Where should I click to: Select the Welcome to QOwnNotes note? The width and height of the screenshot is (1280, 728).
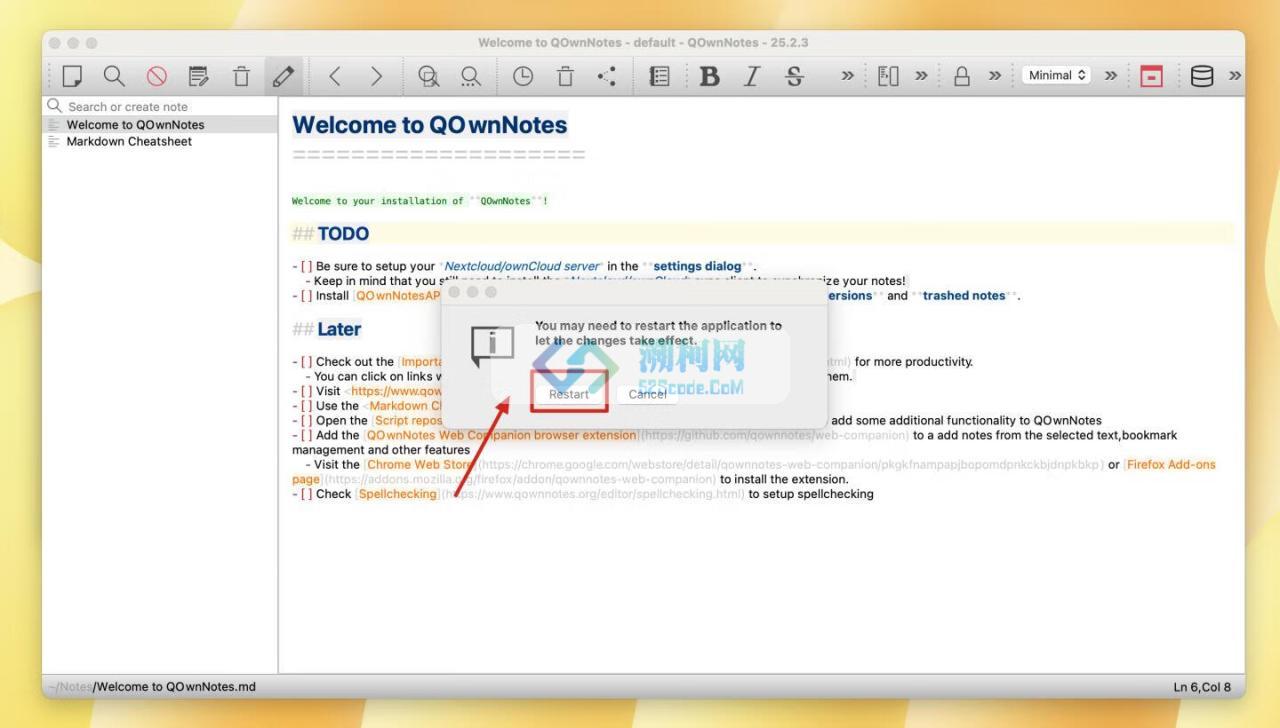coord(160,125)
